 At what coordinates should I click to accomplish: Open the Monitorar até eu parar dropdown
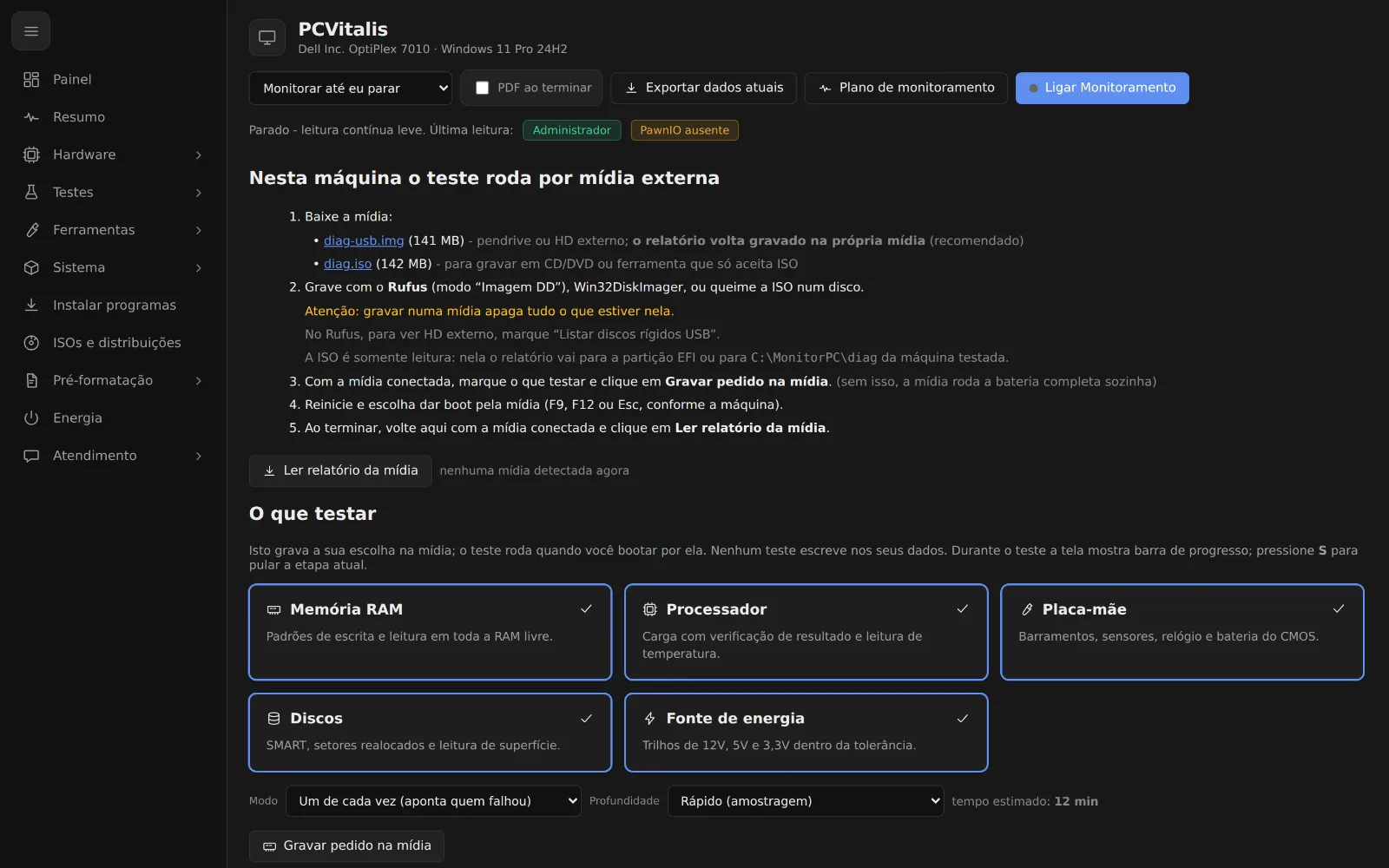coord(351,89)
